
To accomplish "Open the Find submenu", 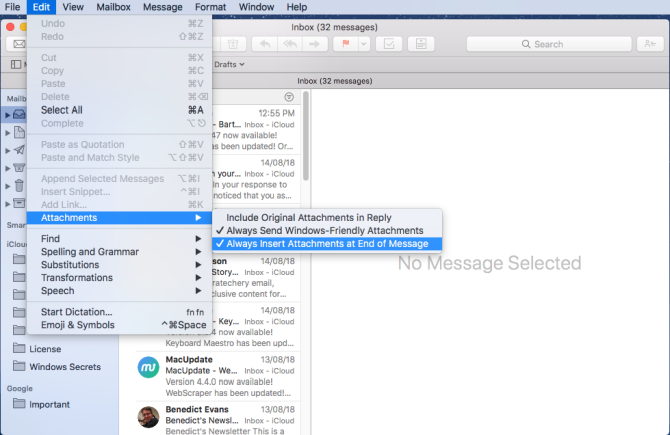I will tap(119, 238).
